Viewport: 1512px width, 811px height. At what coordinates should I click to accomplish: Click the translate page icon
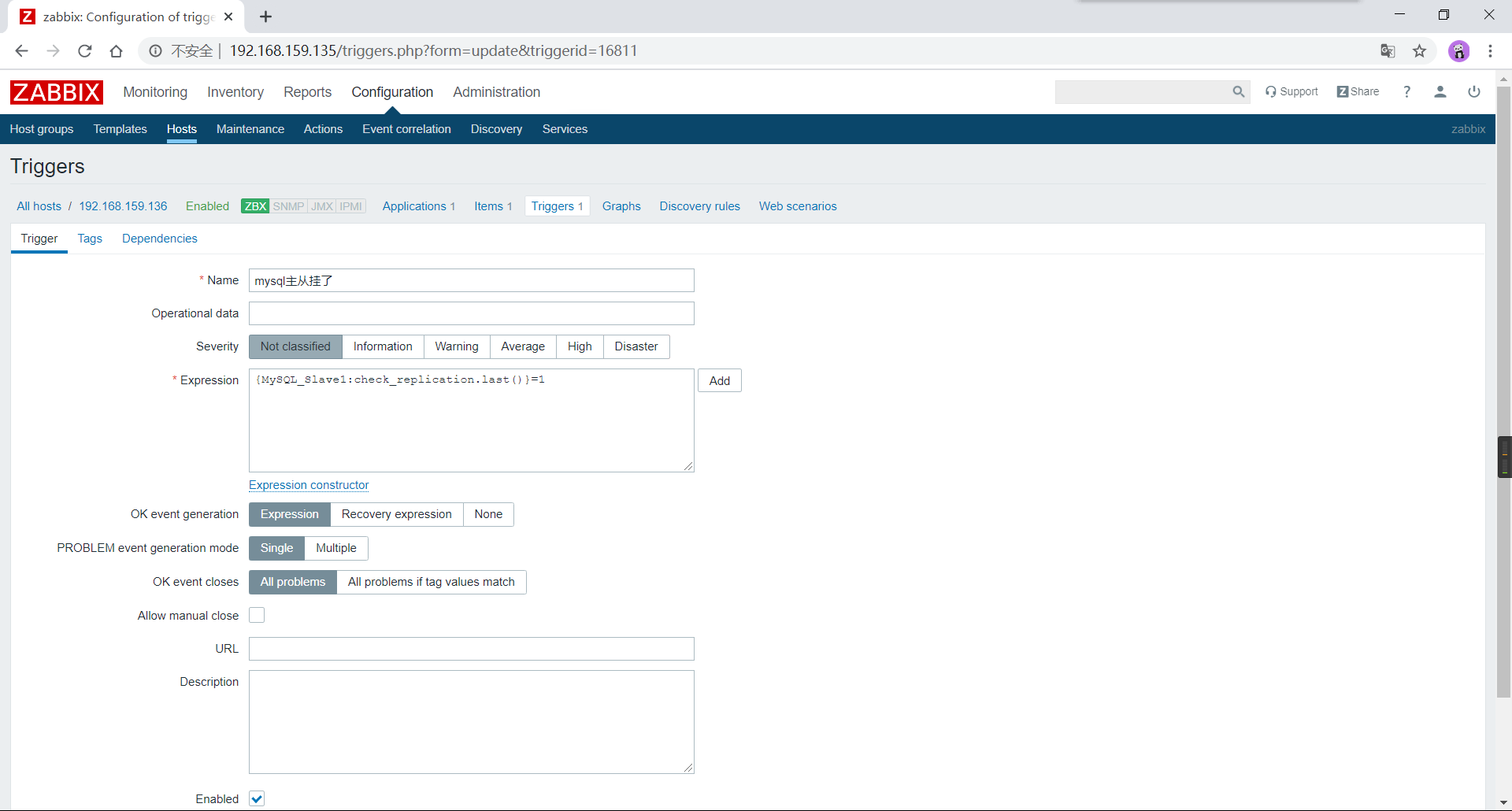tap(1388, 51)
